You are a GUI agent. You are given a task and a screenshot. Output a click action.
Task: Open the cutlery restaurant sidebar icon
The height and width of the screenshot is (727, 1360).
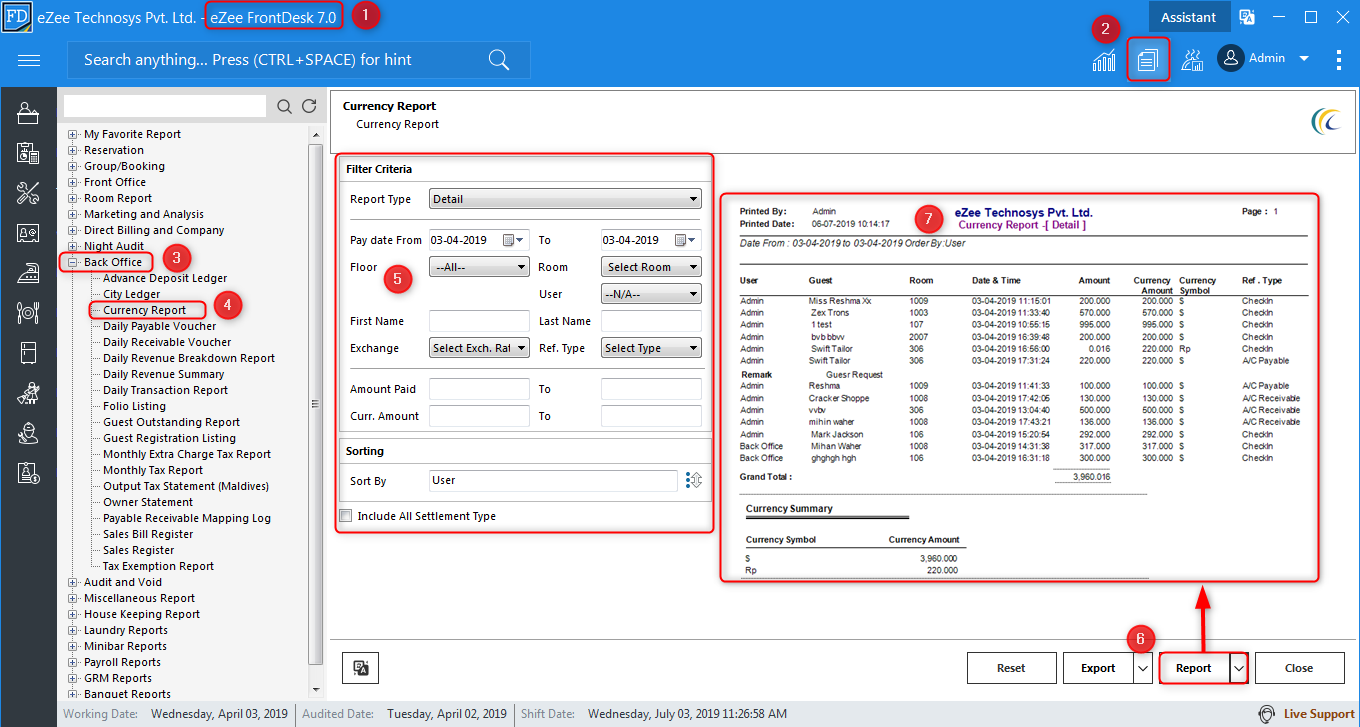tap(28, 313)
